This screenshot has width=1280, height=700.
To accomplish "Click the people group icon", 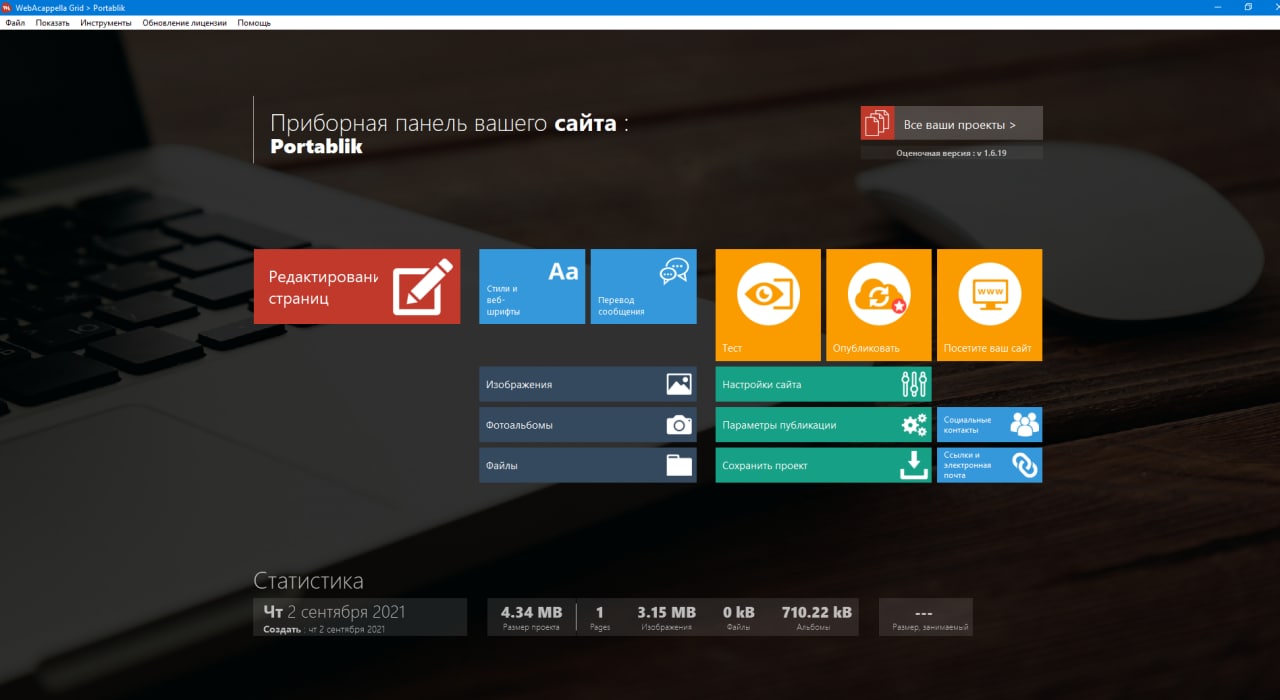I will click(1024, 425).
